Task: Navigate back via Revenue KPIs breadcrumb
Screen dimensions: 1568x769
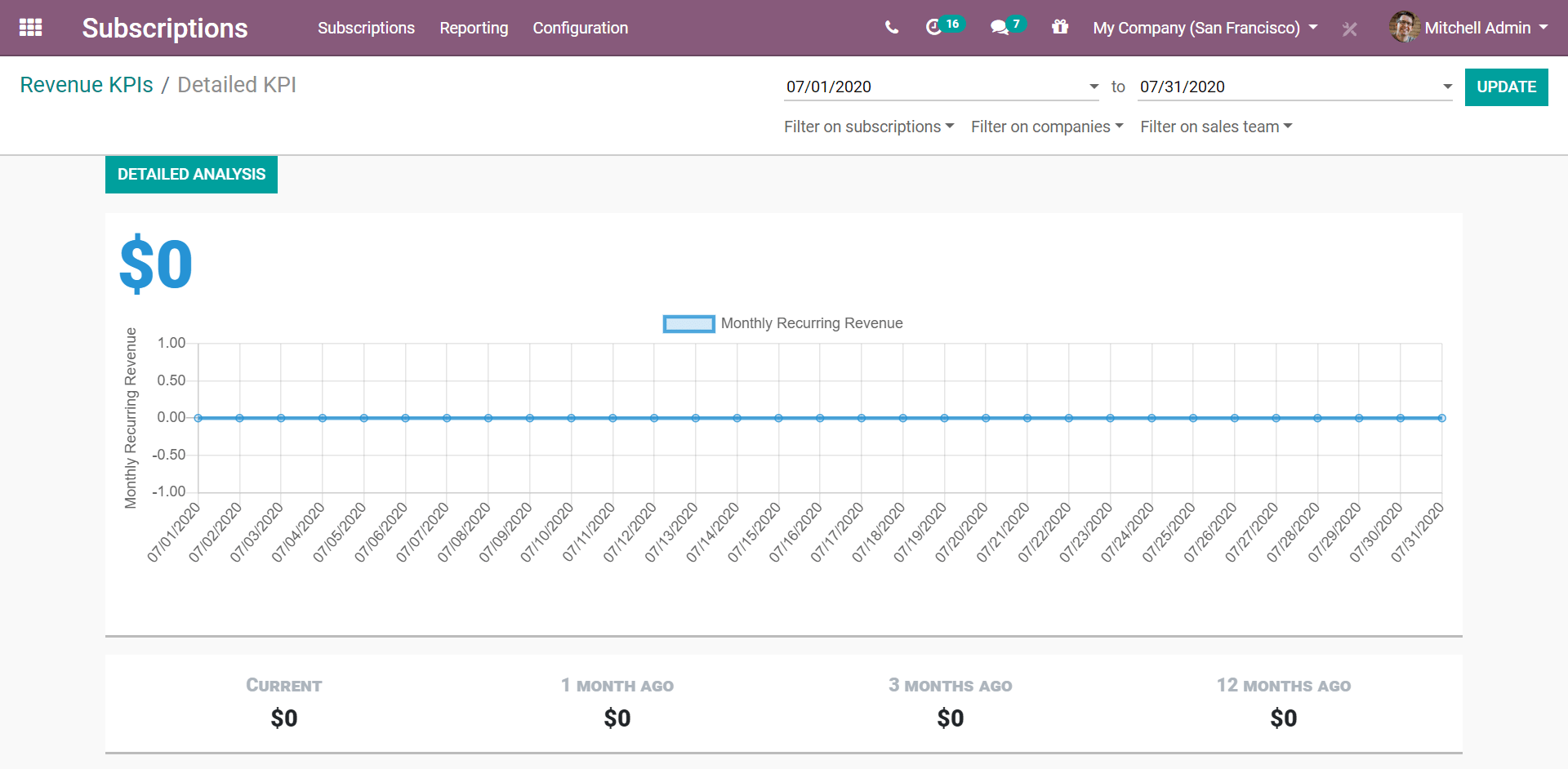Action: 86,84
